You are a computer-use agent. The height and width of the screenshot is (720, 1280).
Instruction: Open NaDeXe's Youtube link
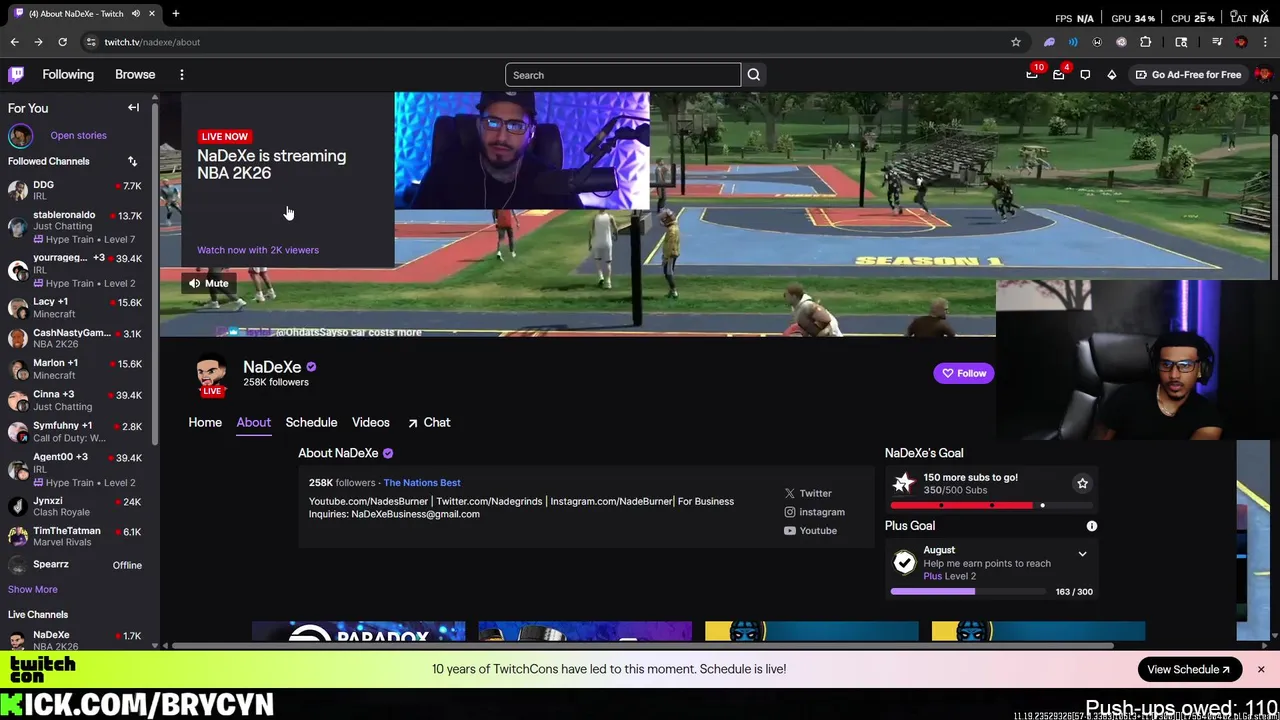tap(810, 531)
